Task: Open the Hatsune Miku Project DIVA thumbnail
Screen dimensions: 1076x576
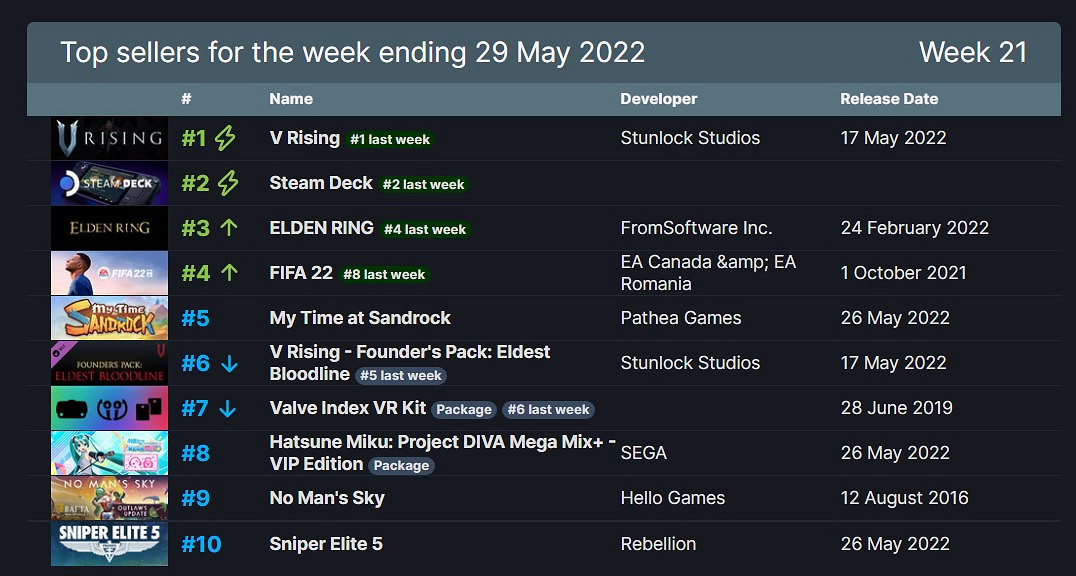Action: (x=109, y=453)
